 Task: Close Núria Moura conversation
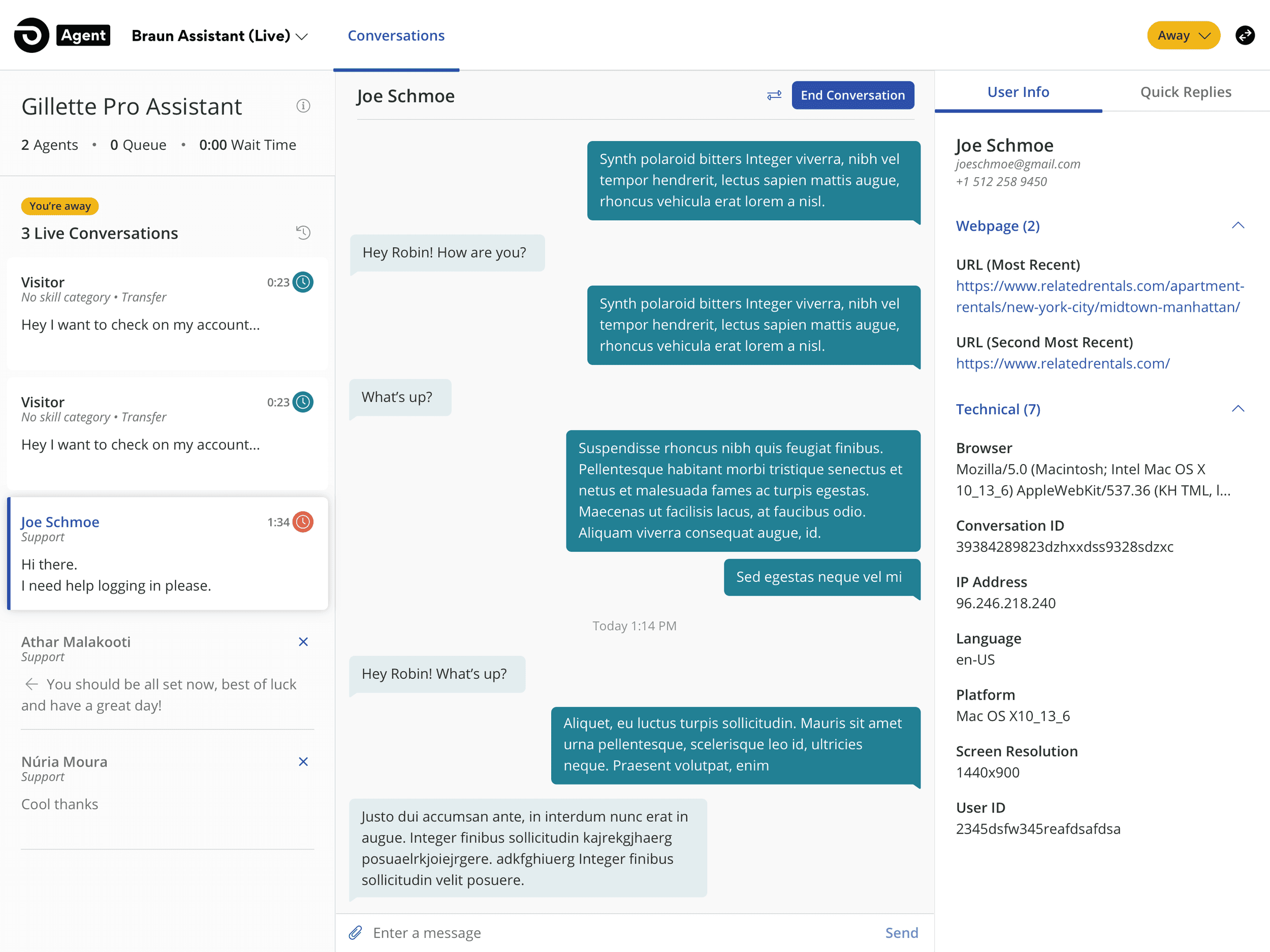pyautogui.click(x=303, y=762)
